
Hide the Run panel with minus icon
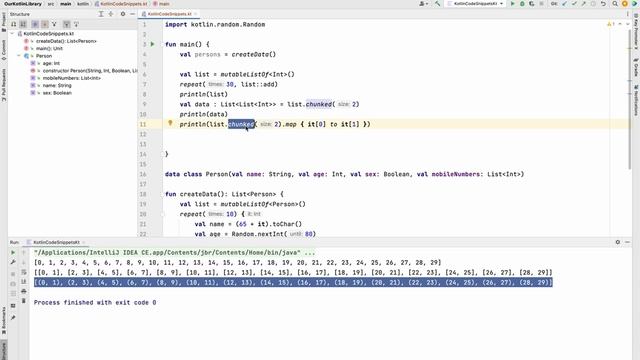click(x=627, y=242)
